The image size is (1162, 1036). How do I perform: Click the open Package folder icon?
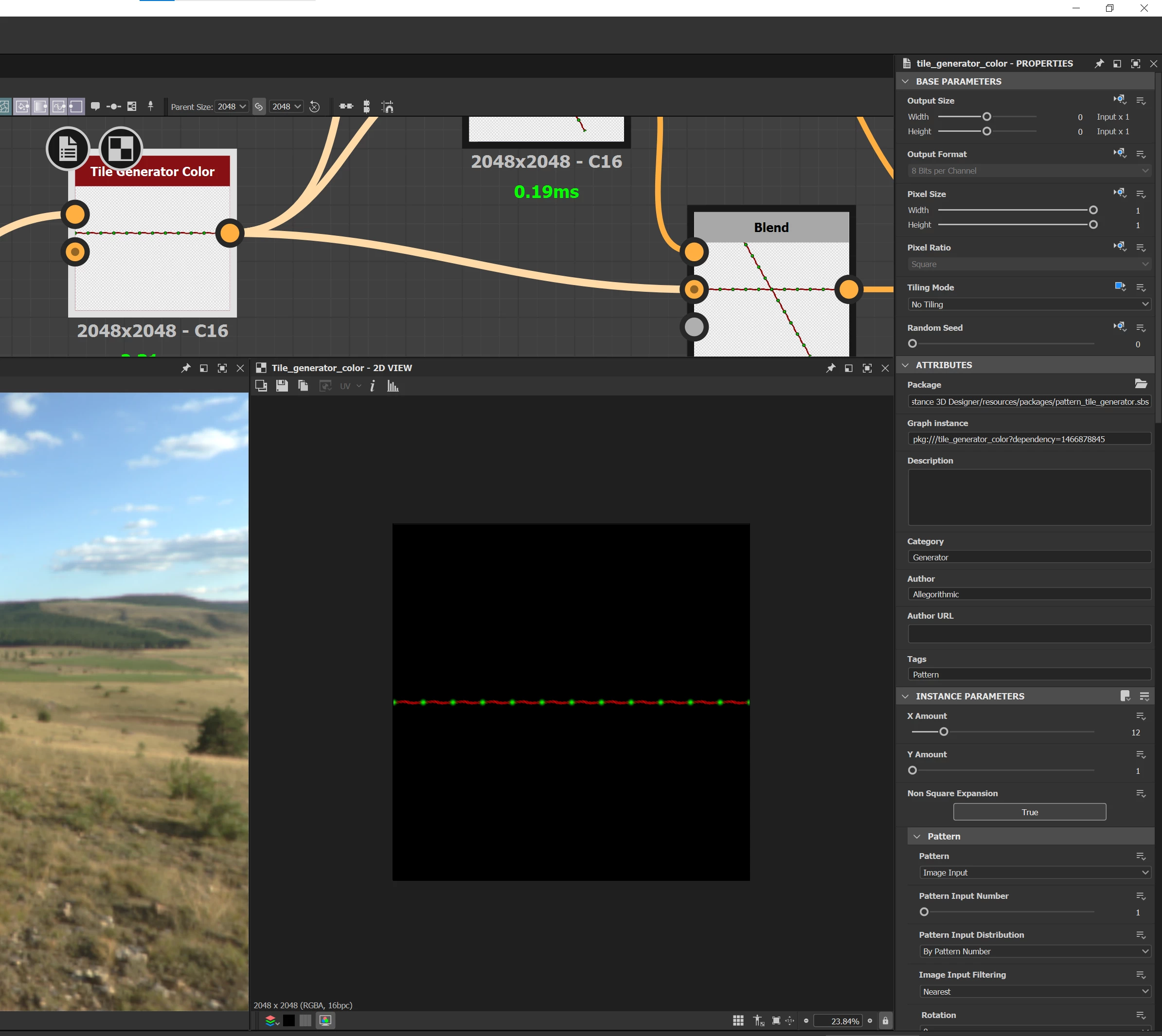pos(1141,384)
